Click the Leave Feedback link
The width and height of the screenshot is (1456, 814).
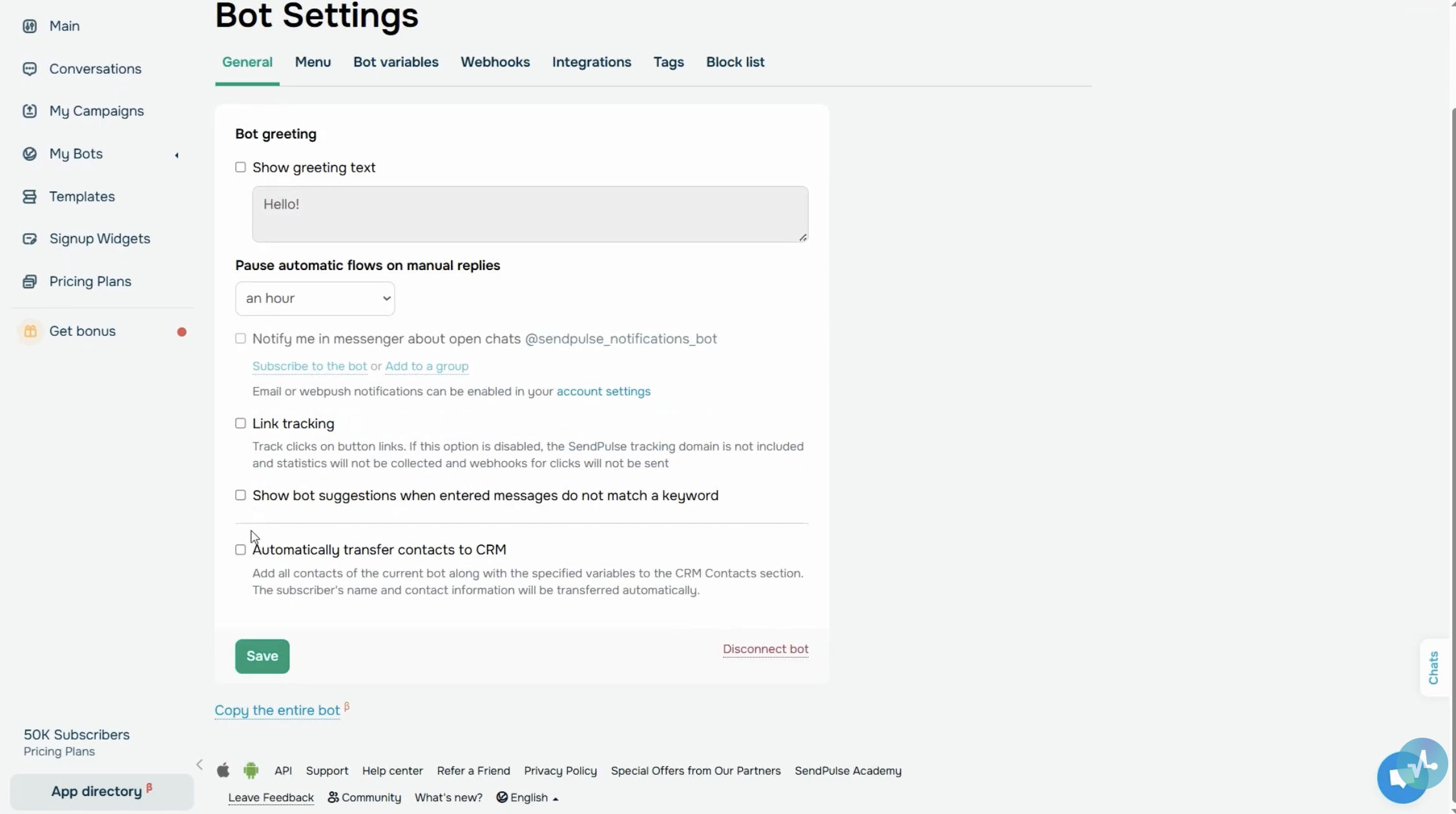coord(271,798)
